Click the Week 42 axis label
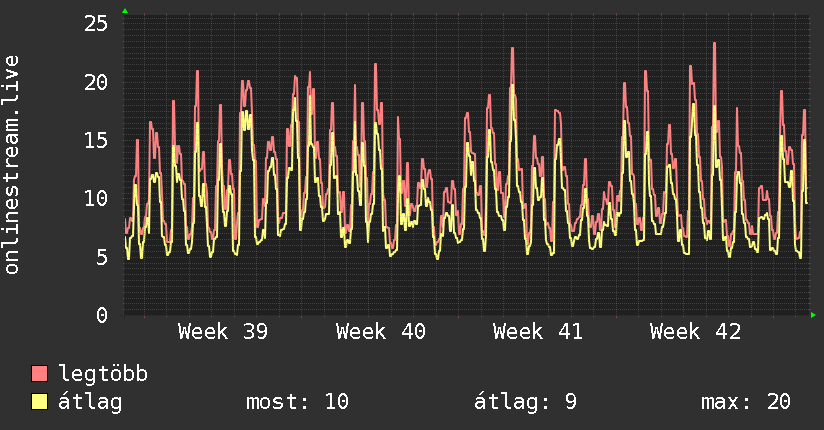824x430 pixels. click(695, 332)
